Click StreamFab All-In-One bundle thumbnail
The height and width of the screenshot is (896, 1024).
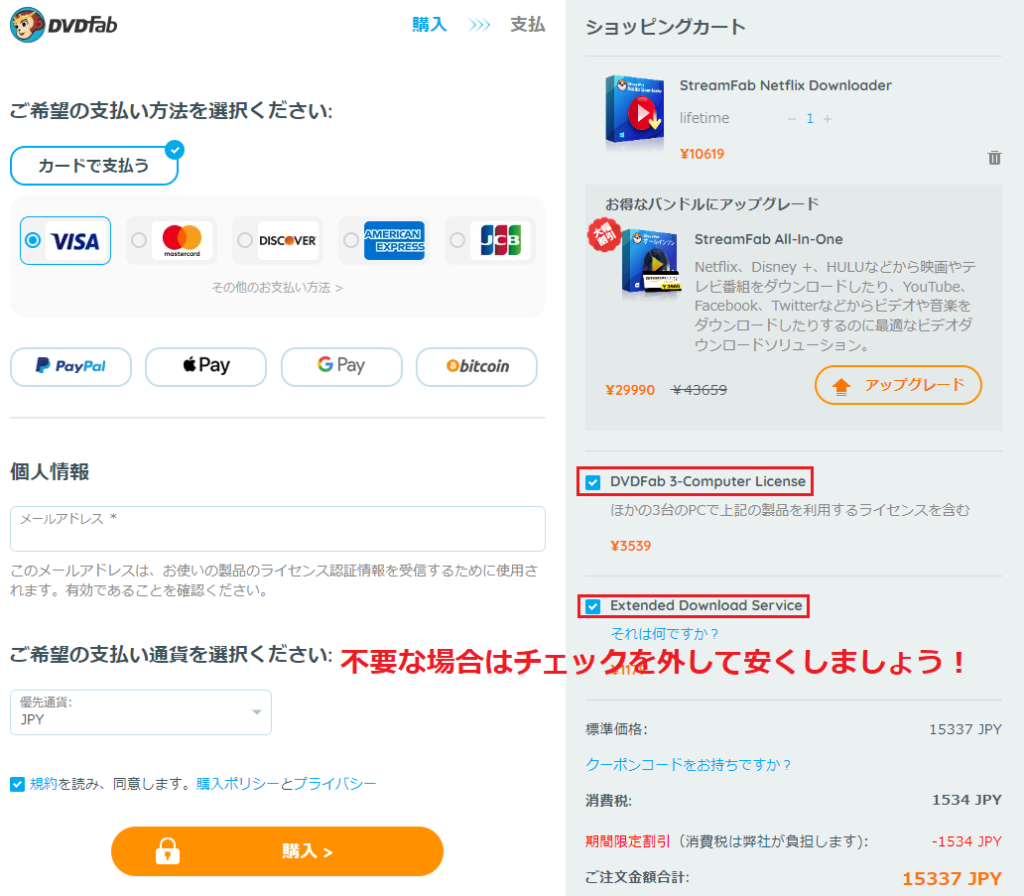650,262
